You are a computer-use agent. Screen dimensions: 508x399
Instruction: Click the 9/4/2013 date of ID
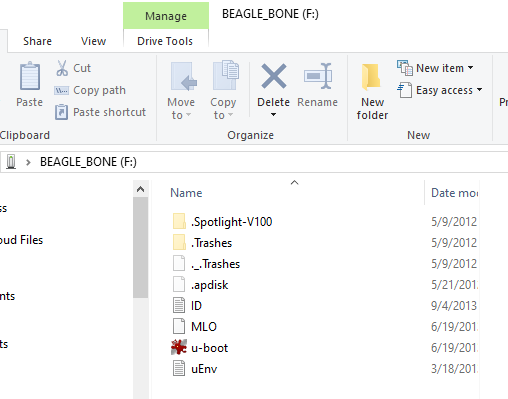coord(454,306)
